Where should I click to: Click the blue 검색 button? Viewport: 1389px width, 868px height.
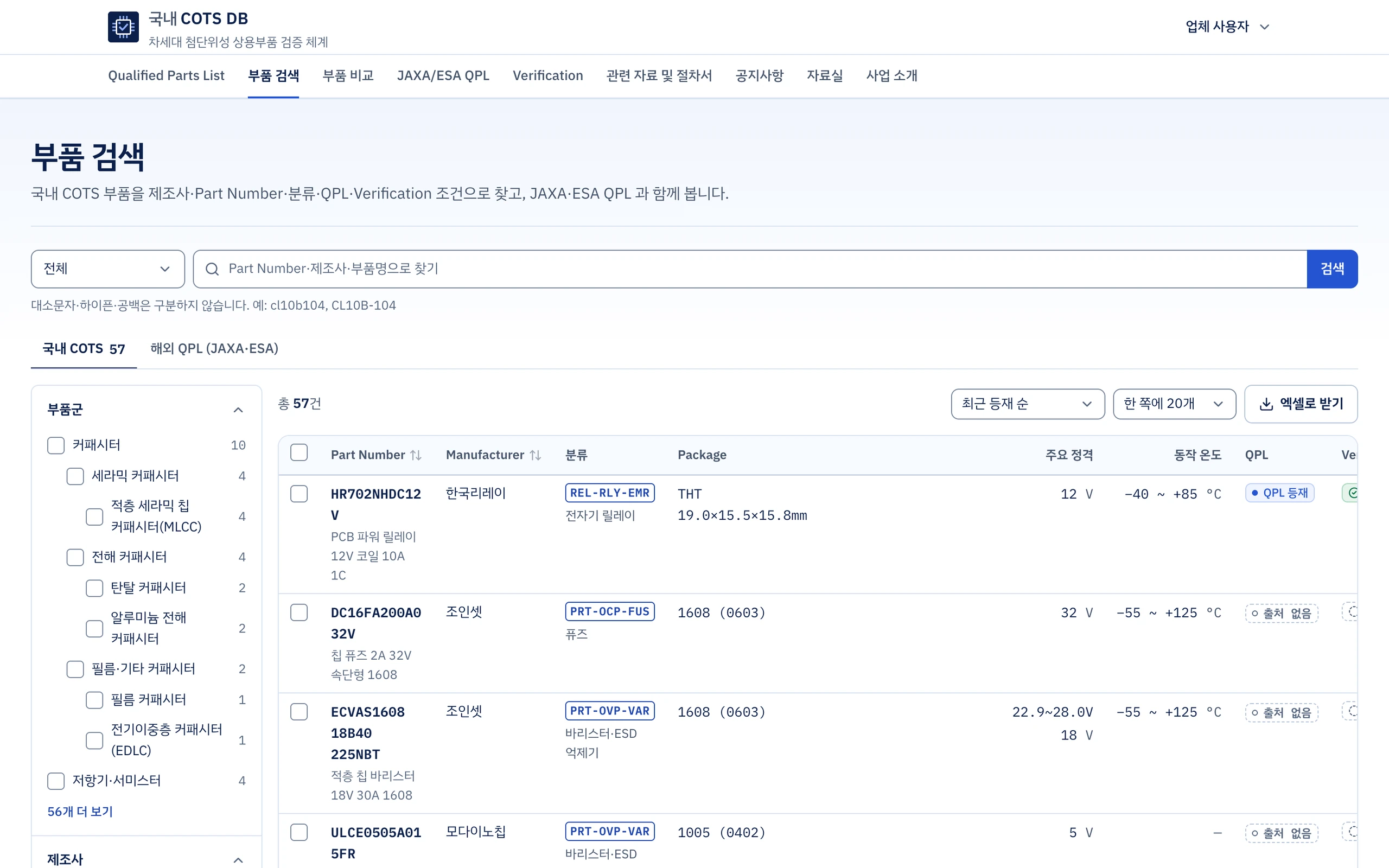[1332, 269]
